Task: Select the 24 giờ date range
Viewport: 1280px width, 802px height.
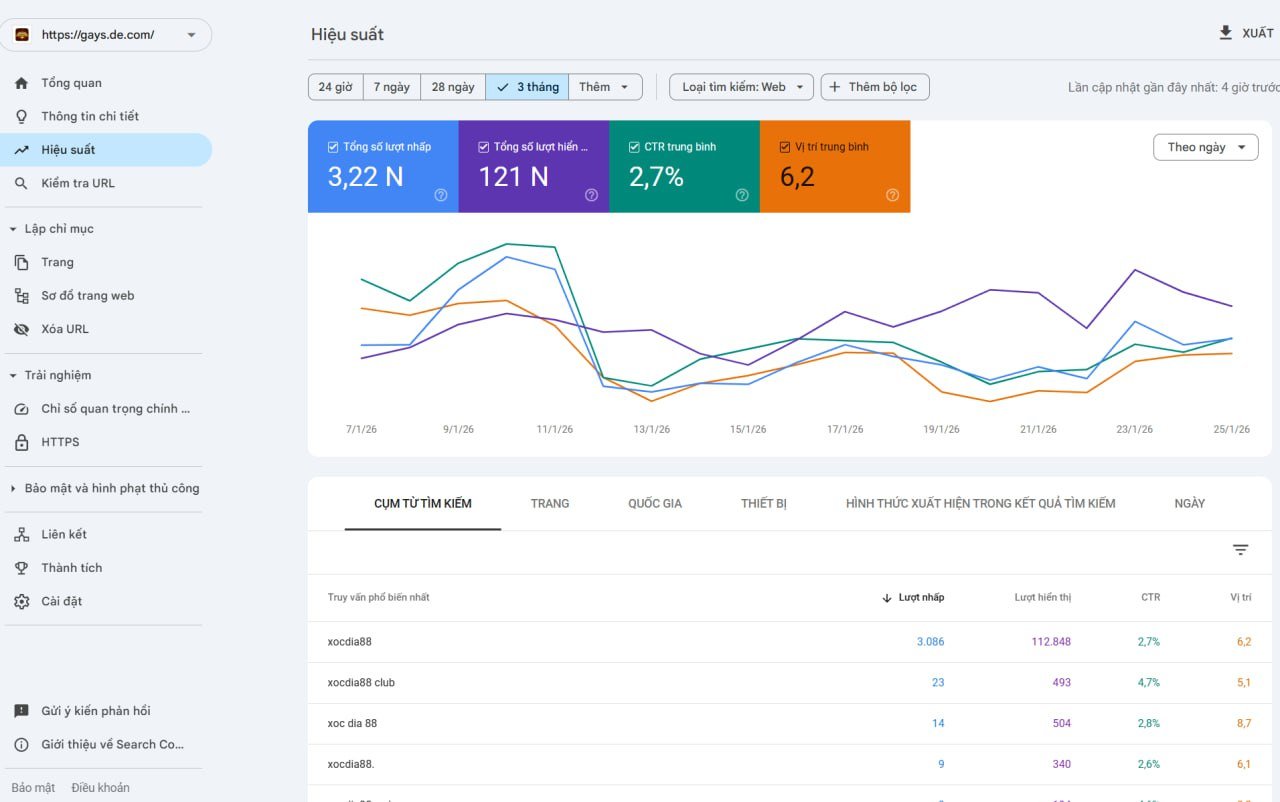Action: pyautogui.click(x=335, y=87)
